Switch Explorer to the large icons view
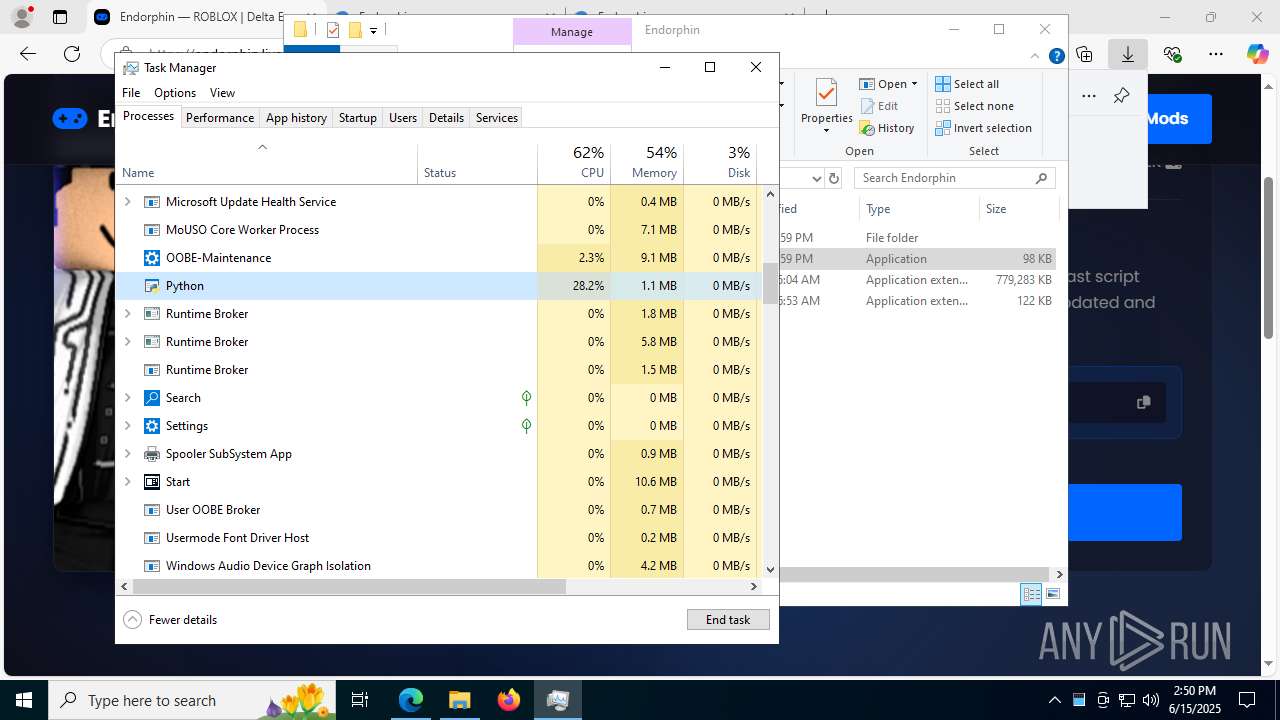1280x720 pixels. (1052, 594)
